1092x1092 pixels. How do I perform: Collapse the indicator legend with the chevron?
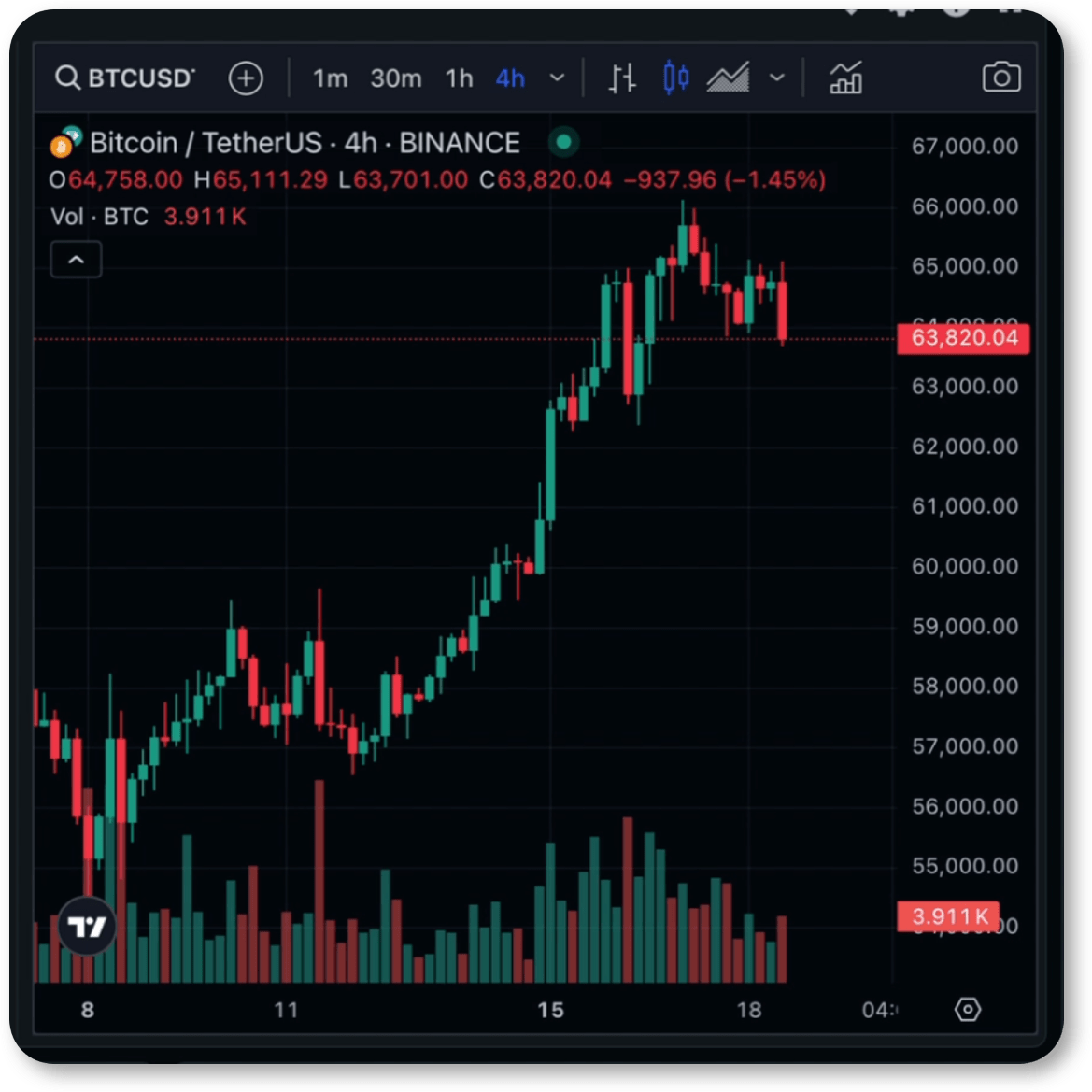coord(77,260)
